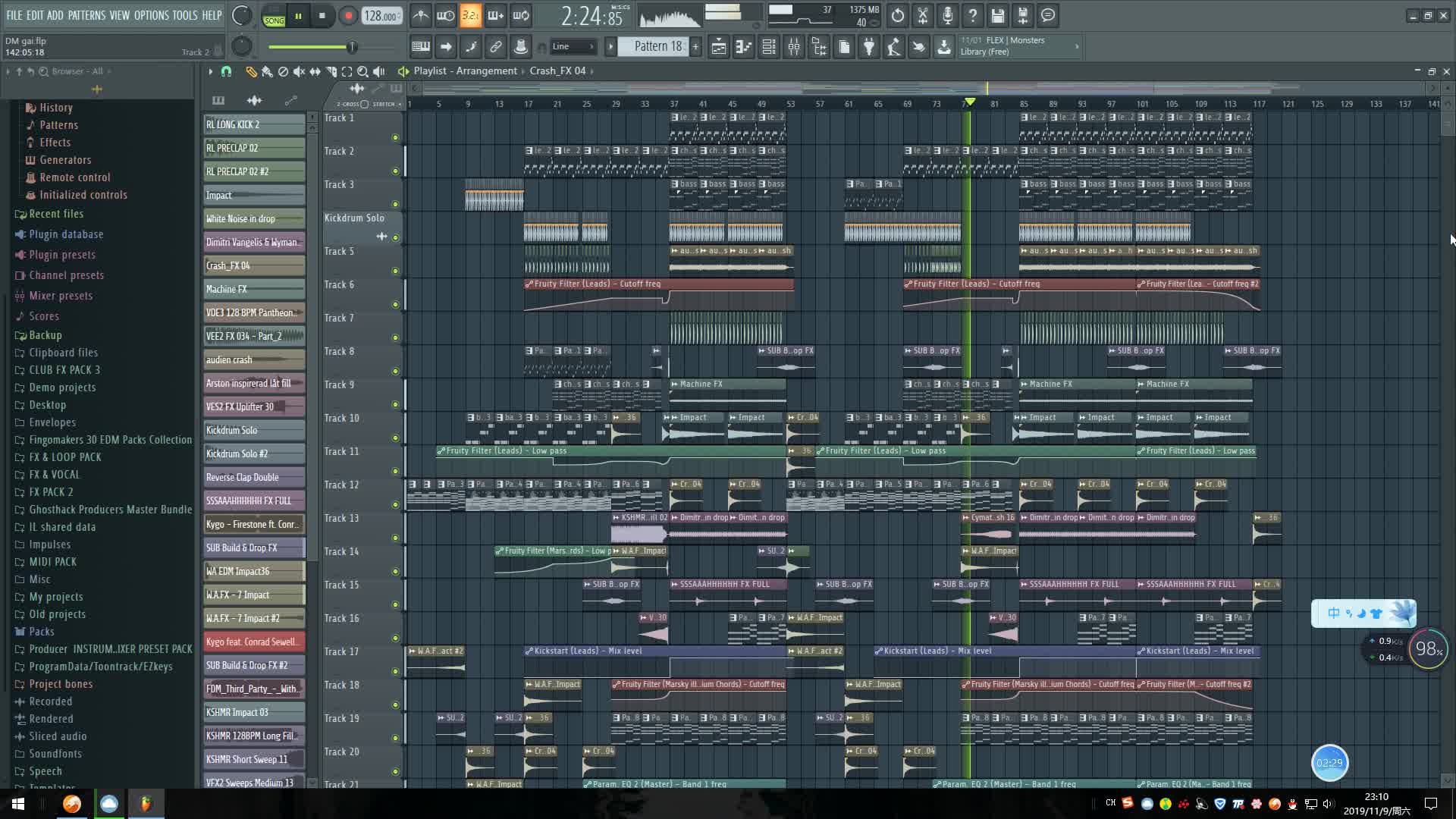Viewport: 1456px width, 819px height.
Task: Open the PATTERNS menu
Action: pyautogui.click(x=86, y=14)
